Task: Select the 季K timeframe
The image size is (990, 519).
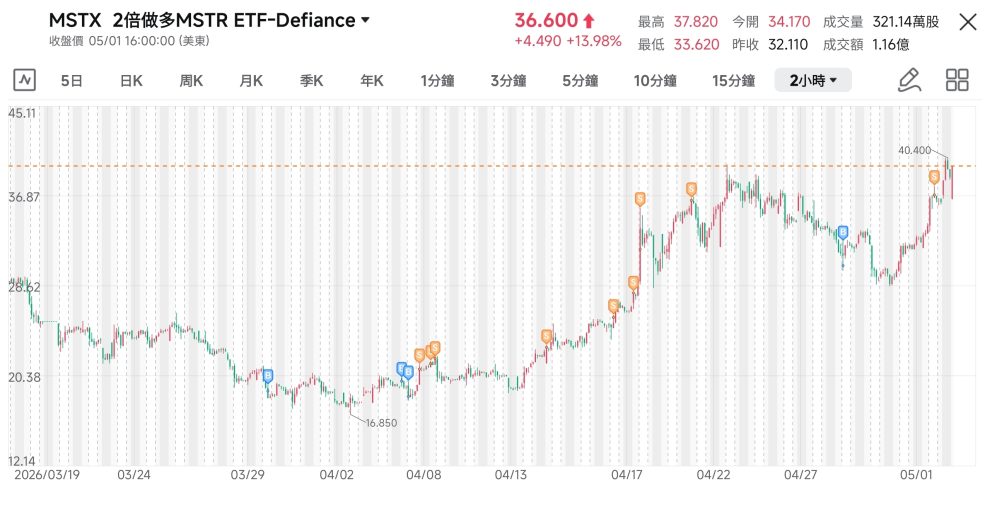Action: pos(311,81)
